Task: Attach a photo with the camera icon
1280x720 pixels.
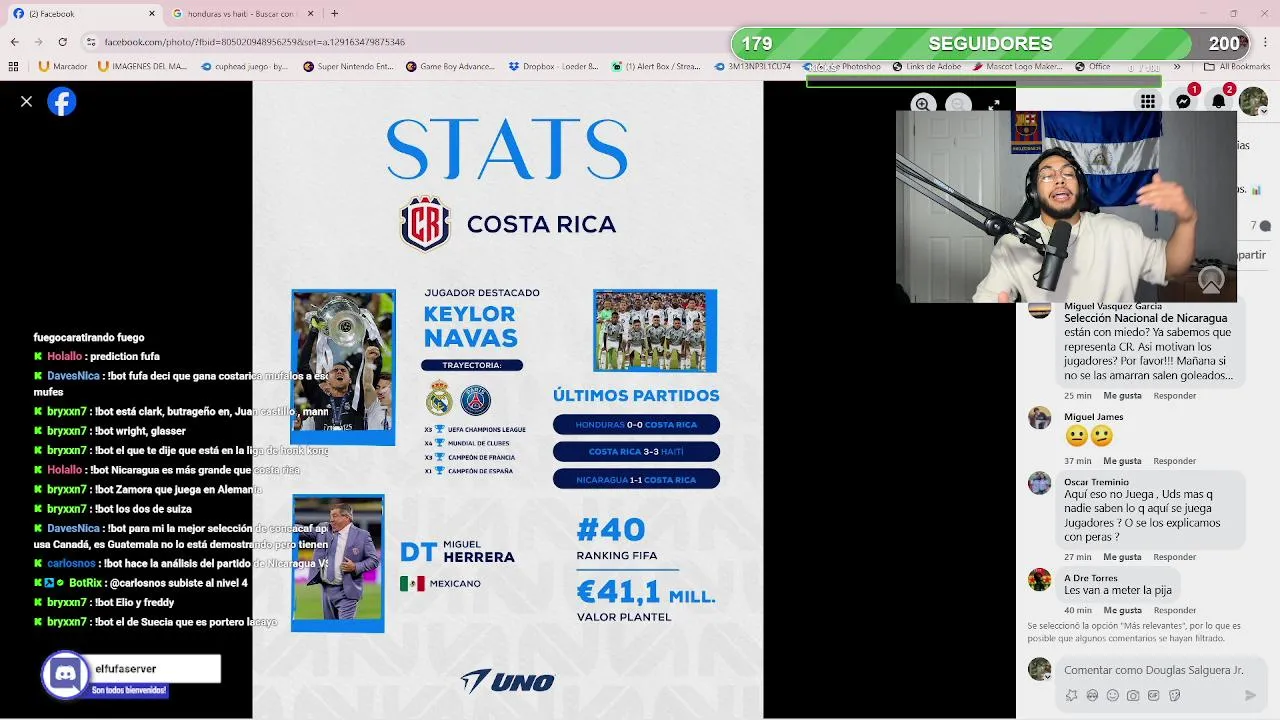Action: click(x=1133, y=695)
